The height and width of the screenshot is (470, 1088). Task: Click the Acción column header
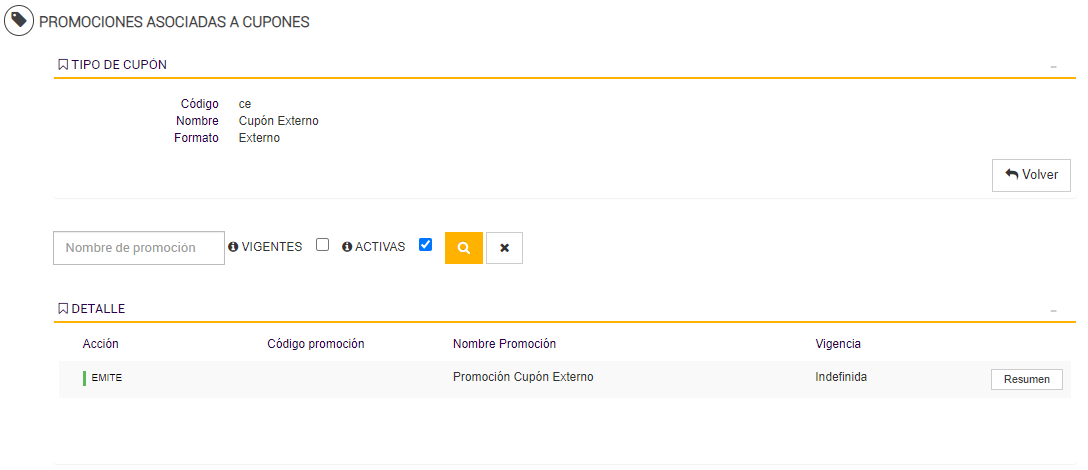click(x=100, y=344)
